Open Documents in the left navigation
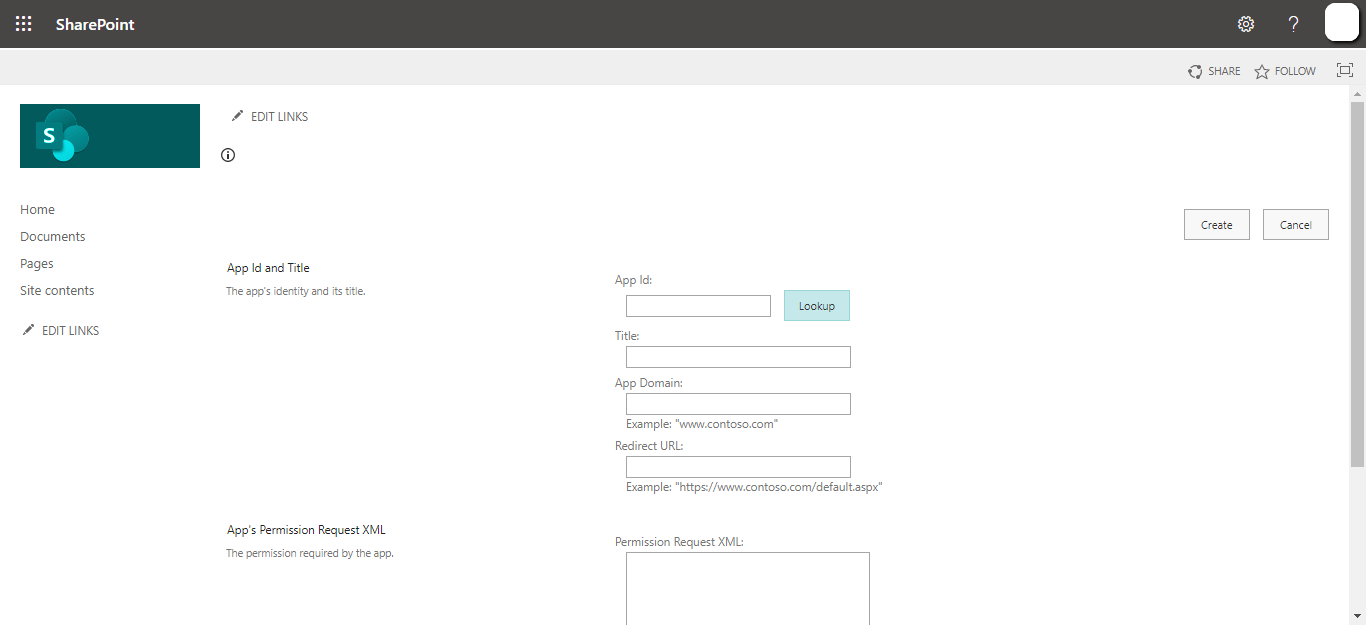Screen dimensions: 1366x625 pos(53,237)
